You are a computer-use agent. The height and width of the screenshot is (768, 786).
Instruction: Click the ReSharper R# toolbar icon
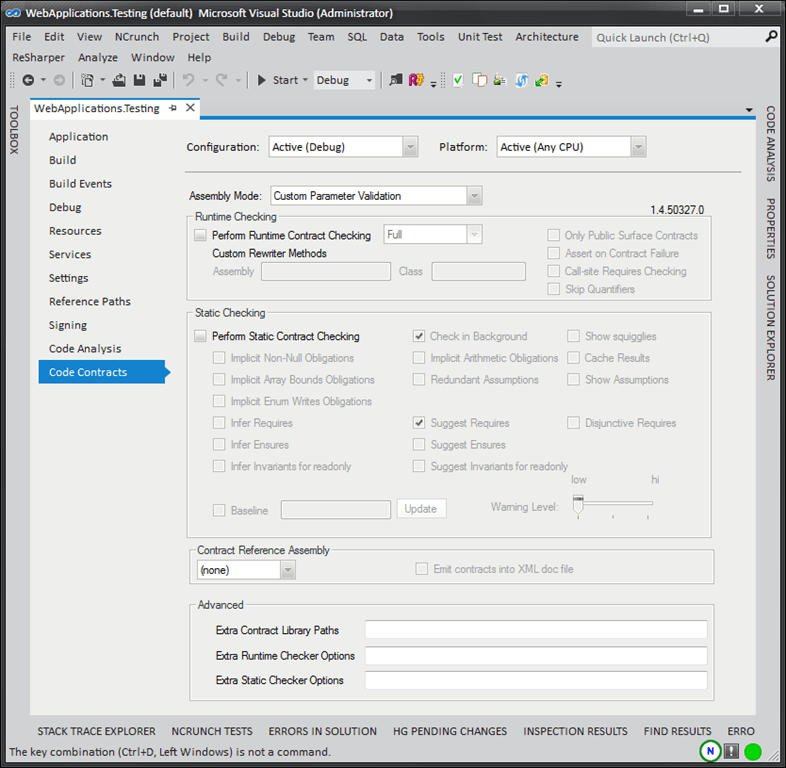416,80
